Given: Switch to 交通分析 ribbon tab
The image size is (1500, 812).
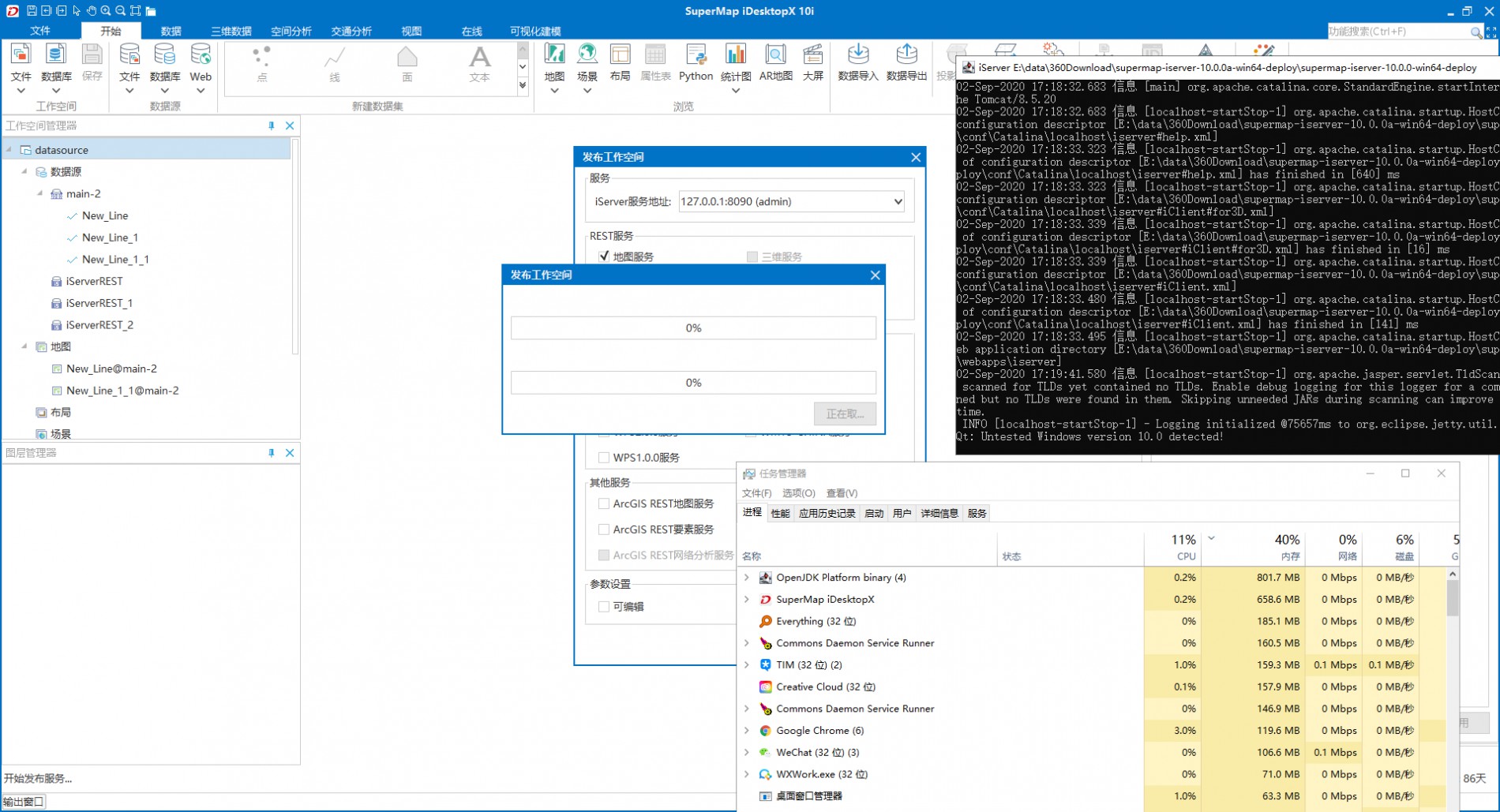Looking at the screenshot, I should [x=351, y=31].
